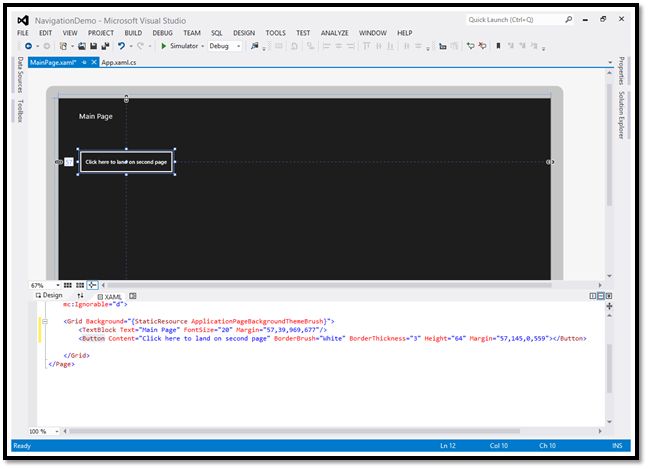The image size is (648, 469).
Task: Click the Undo arrow in toolbar
Action: [x=122, y=46]
